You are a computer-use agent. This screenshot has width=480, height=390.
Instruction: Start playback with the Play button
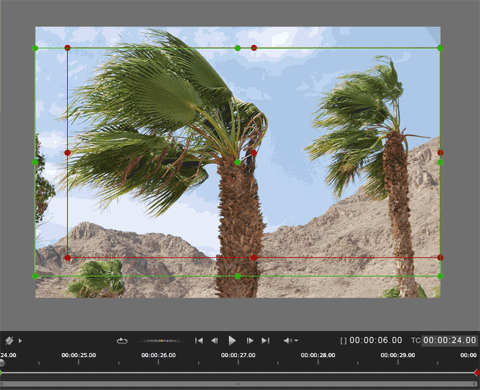click(x=232, y=340)
